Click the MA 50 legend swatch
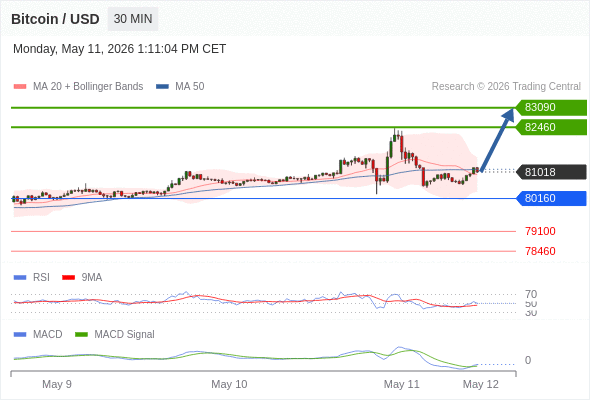This screenshot has height=400, width=590. pyautogui.click(x=162, y=87)
